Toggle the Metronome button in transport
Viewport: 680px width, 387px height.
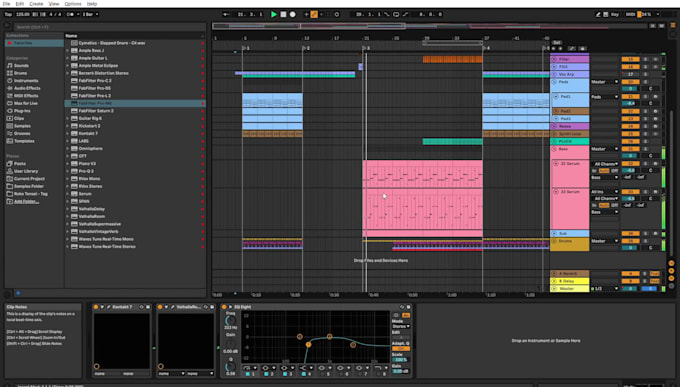(70, 14)
